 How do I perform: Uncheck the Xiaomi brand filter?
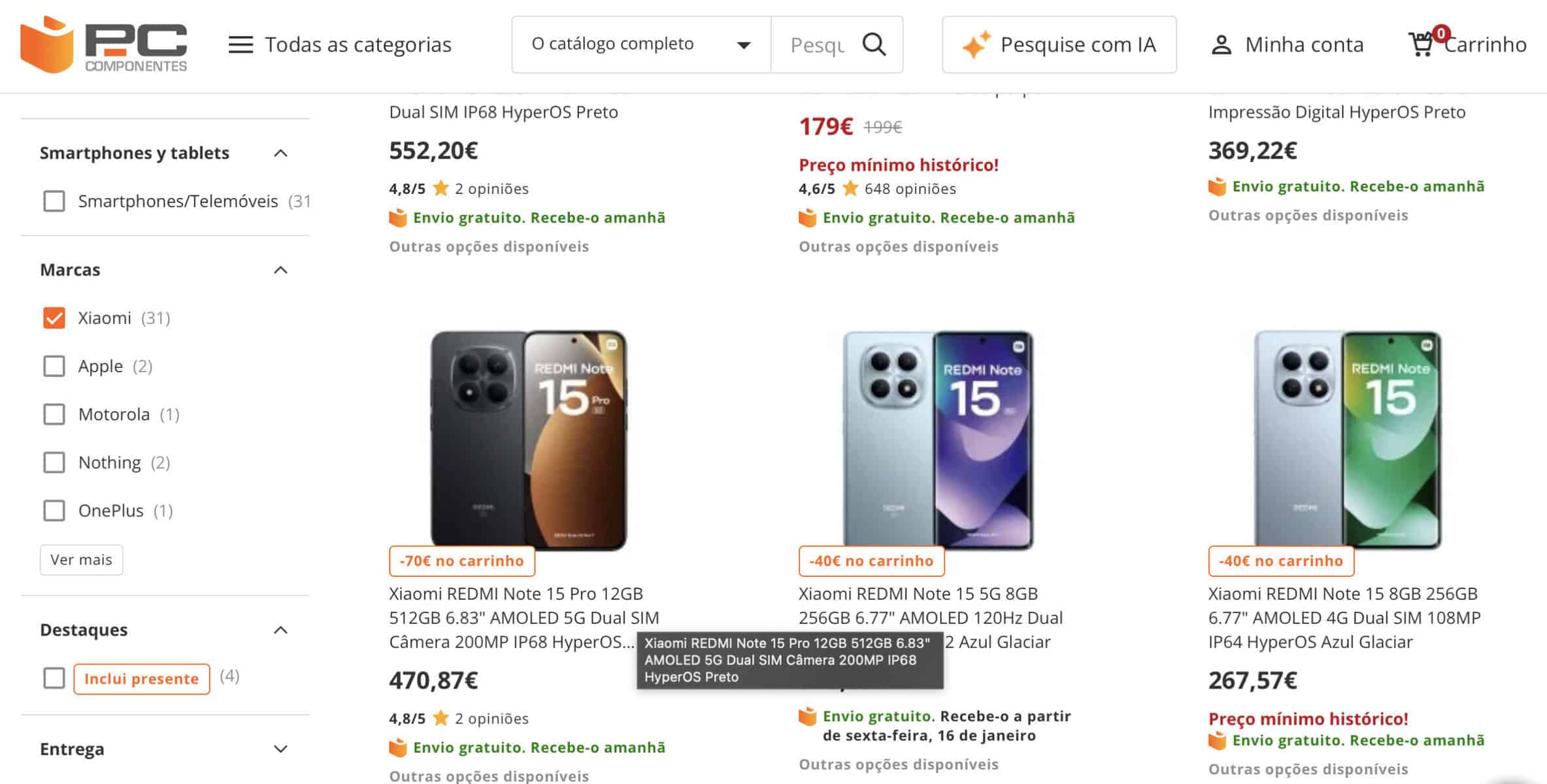[x=54, y=318]
